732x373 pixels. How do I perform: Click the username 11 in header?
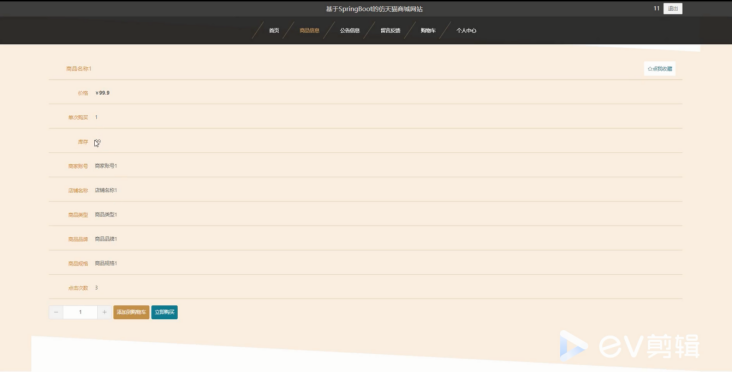656,8
